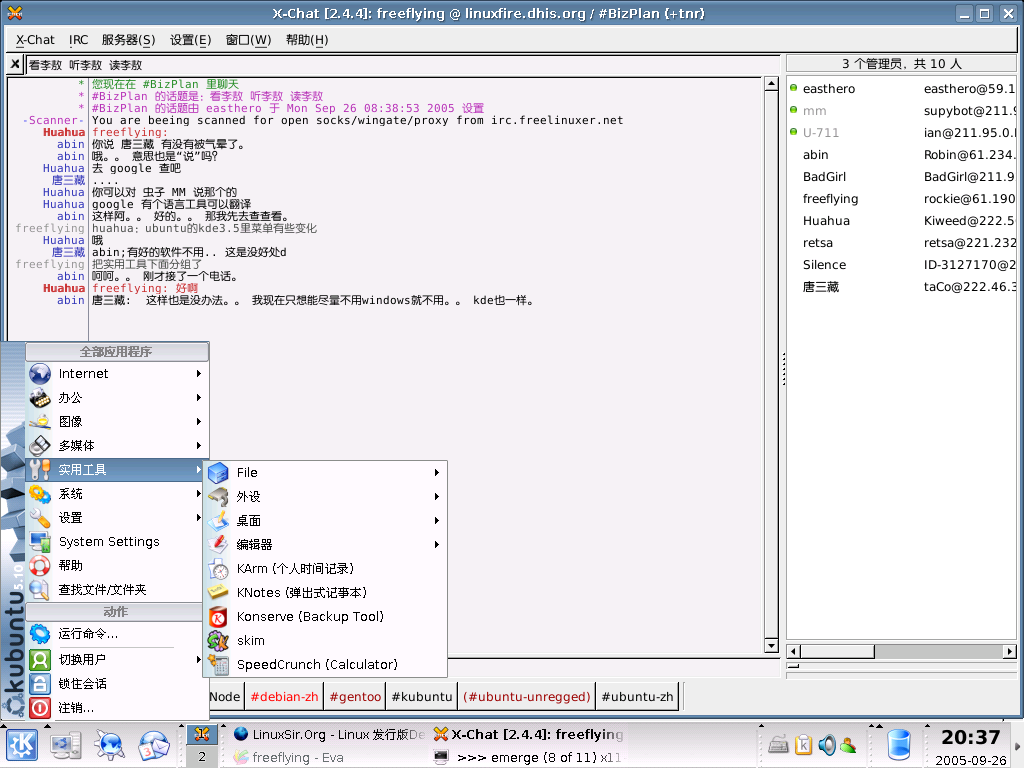Click the computer desktop icon on panel
The image size is (1024, 768).
[x=66, y=745]
